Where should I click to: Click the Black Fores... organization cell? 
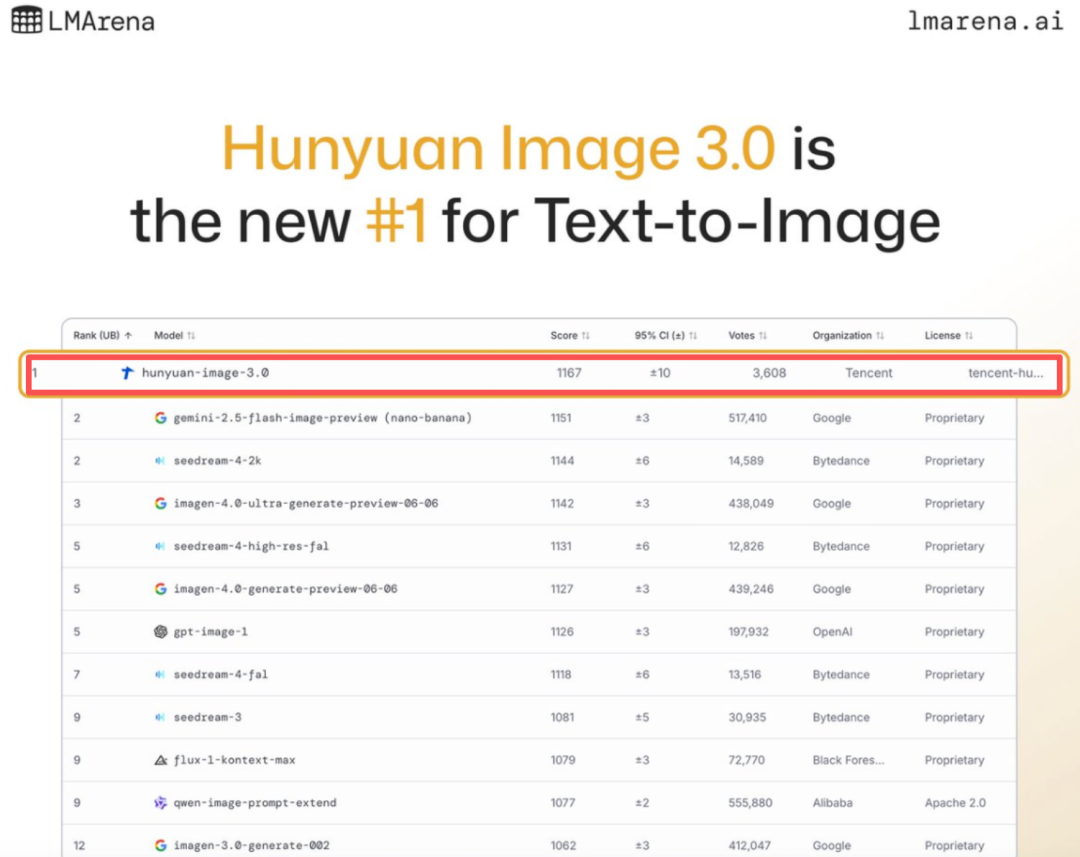pos(848,760)
